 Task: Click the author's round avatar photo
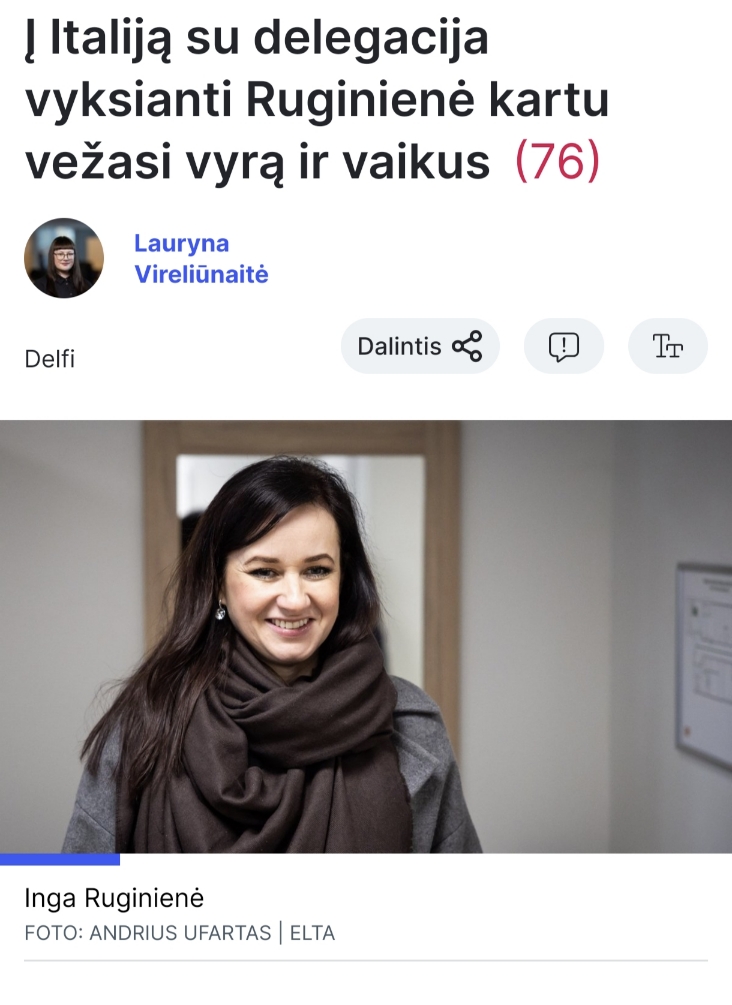64,258
